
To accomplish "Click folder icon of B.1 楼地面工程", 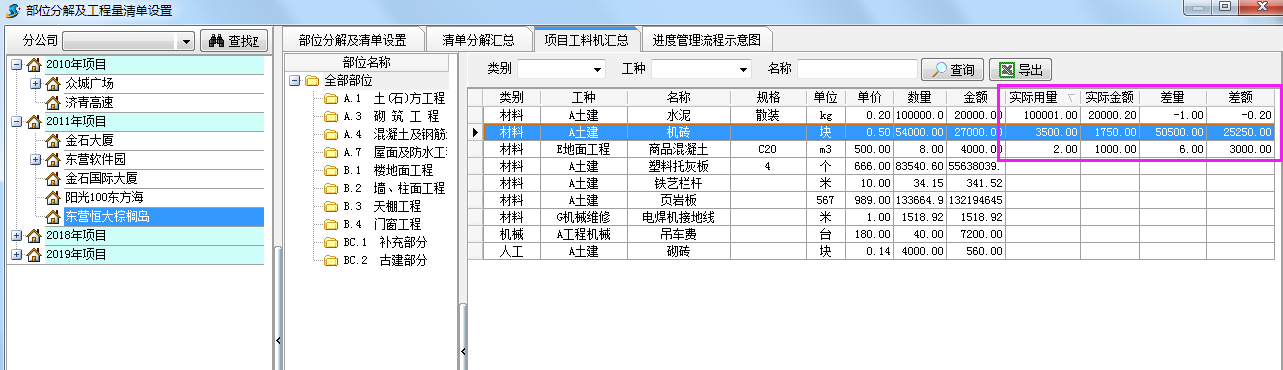I will click(x=331, y=170).
